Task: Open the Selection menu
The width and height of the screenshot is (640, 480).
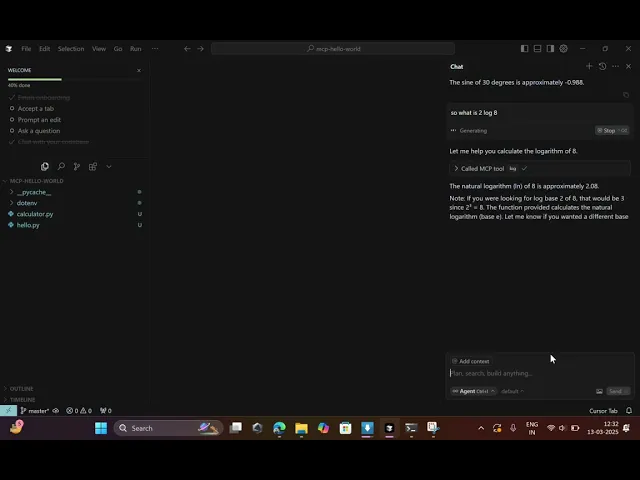Action: pyautogui.click(x=71, y=49)
